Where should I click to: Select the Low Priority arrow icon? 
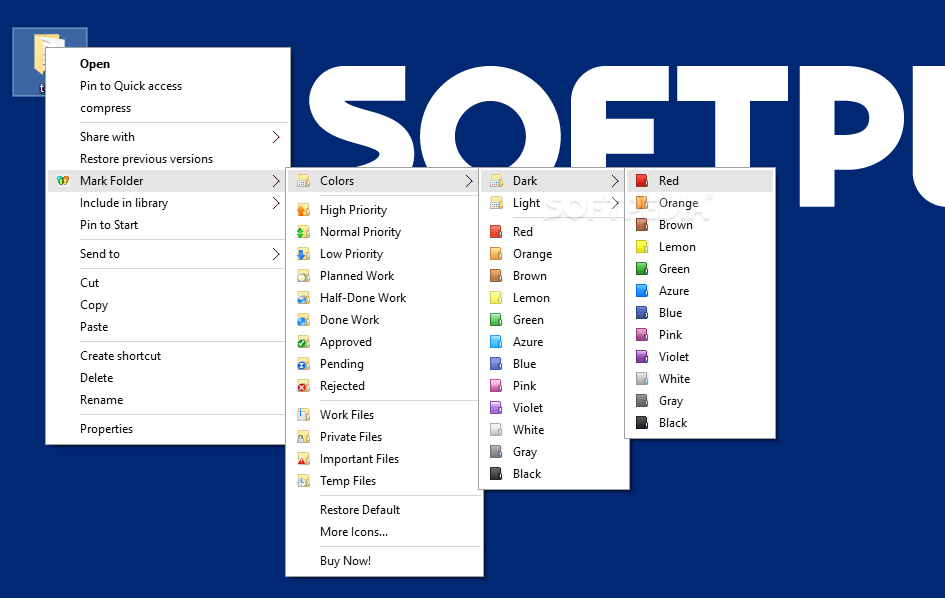click(x=302, y=254)
